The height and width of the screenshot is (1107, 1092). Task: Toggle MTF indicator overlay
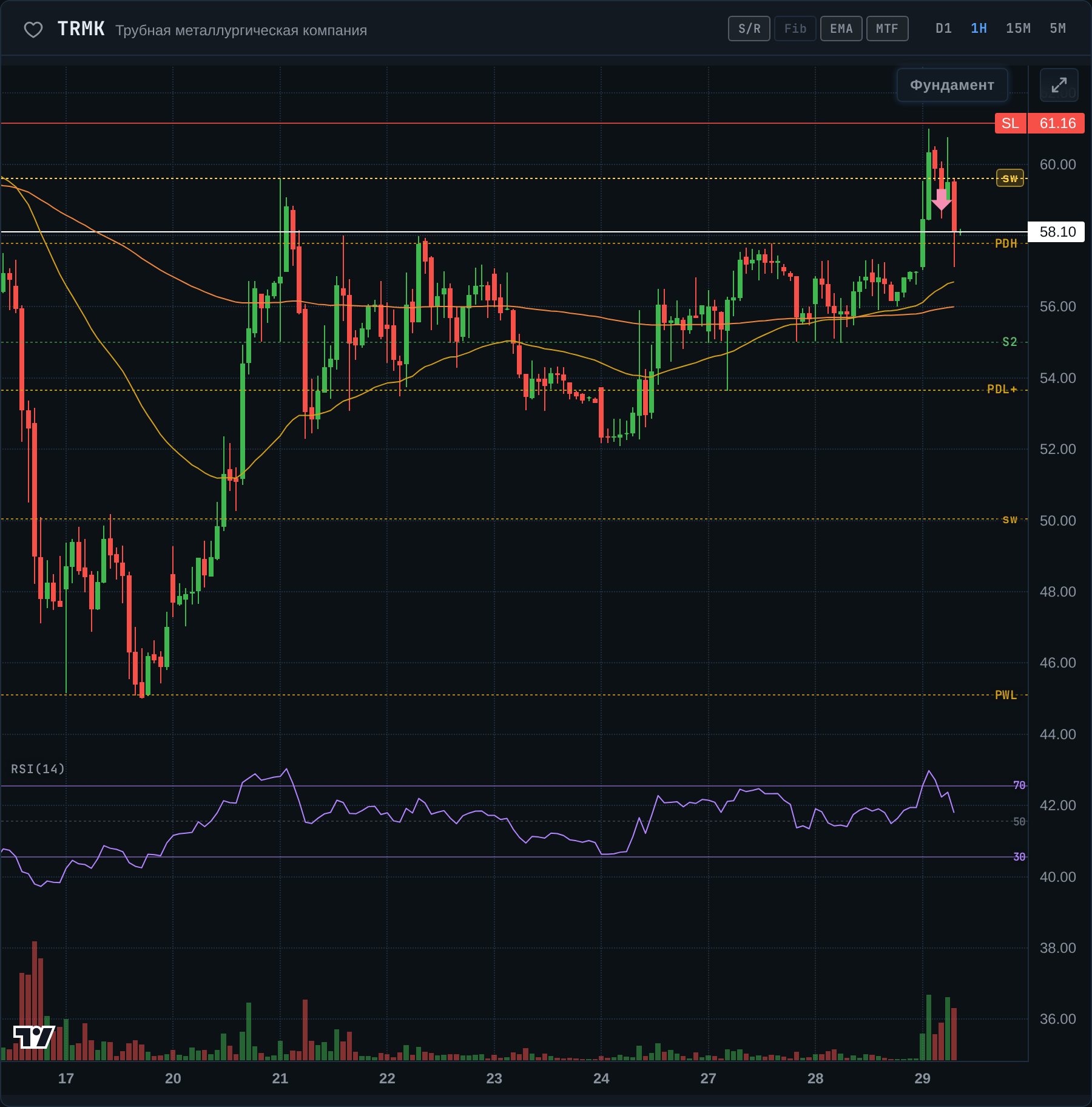click(888, 29)
